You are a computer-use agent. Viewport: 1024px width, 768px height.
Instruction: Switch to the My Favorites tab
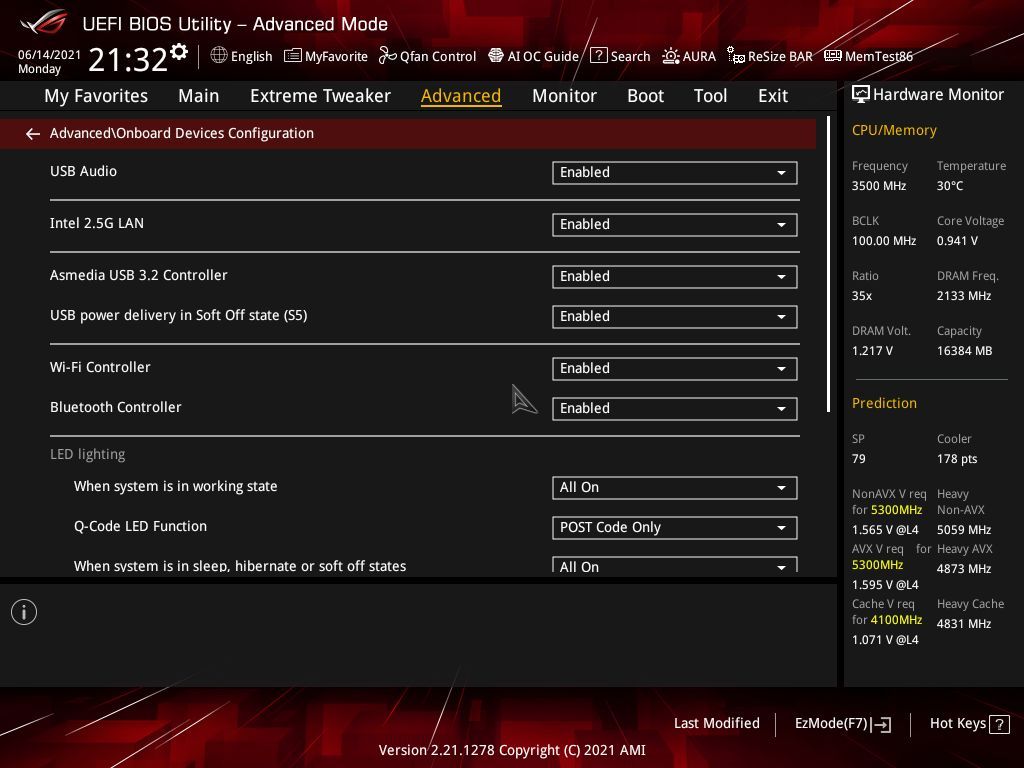(x=96, y=96)
